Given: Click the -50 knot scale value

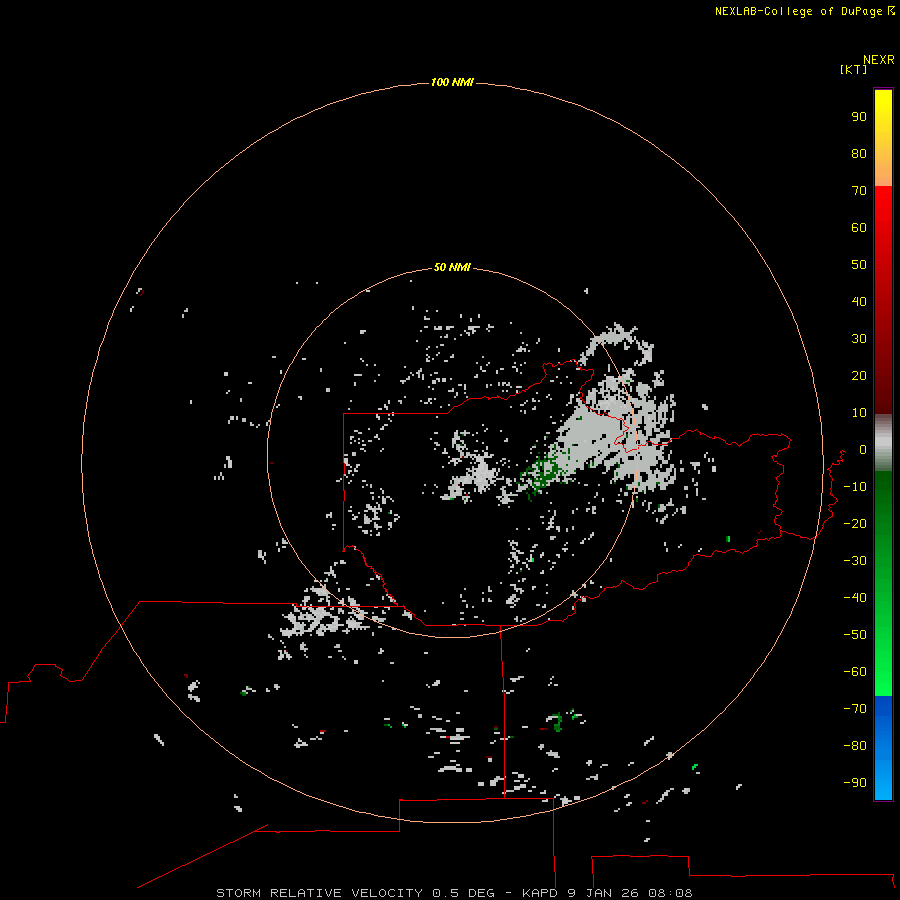Looking at the screenshot, I should point(855,635).
